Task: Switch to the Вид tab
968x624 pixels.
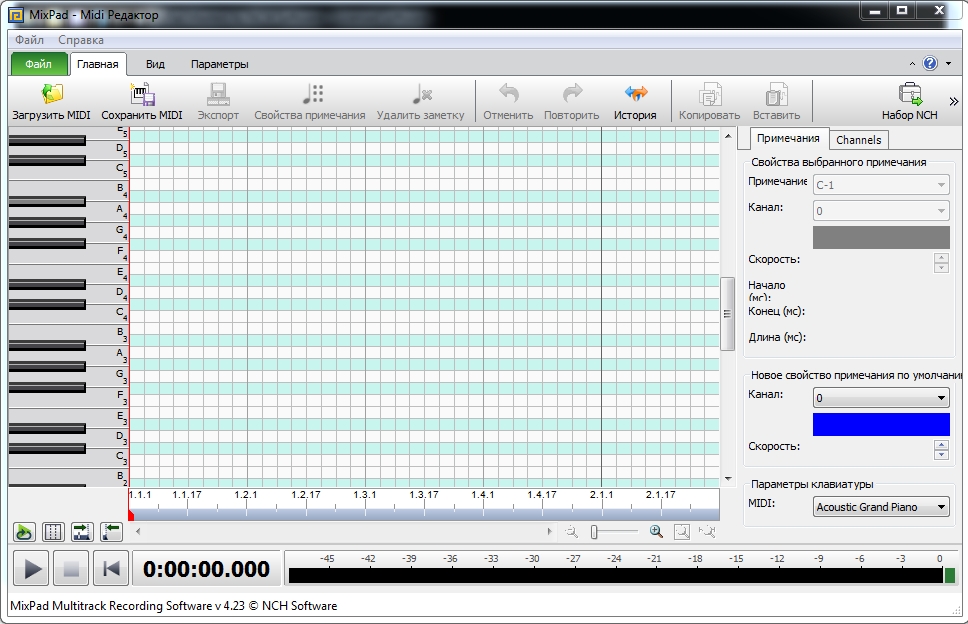Action: 155,64
